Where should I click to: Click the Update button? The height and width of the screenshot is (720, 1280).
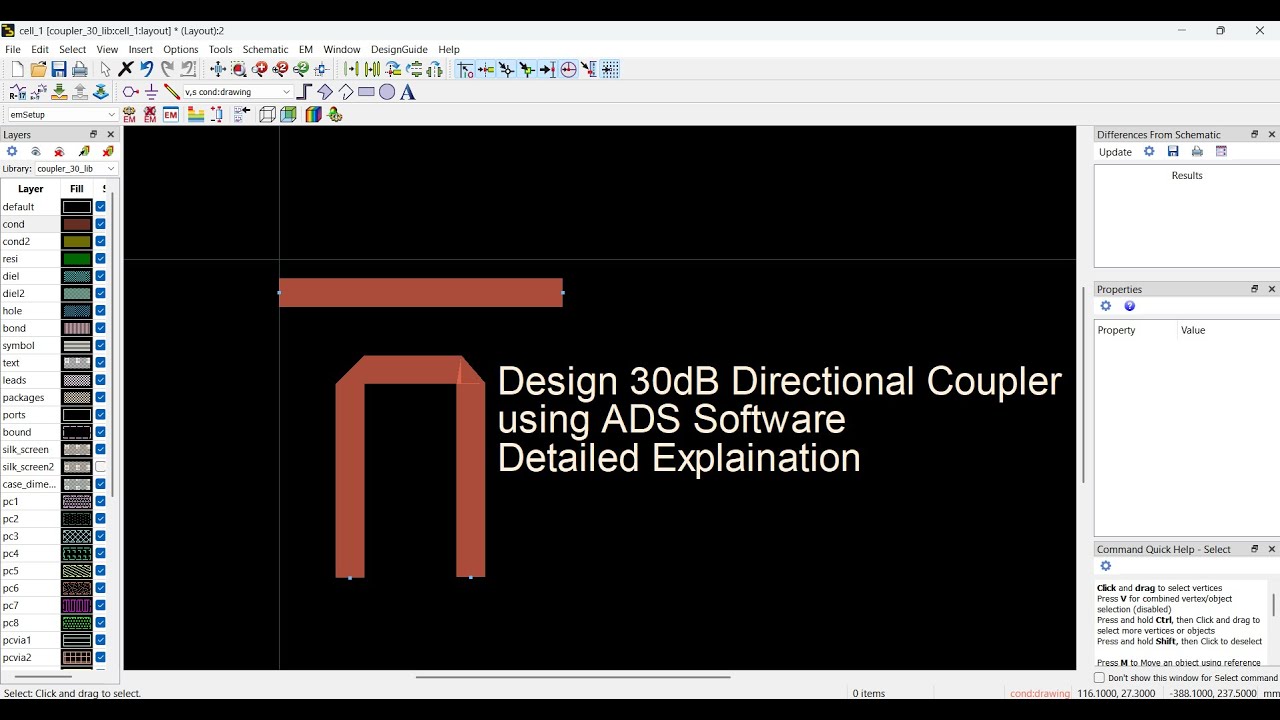1115,152
